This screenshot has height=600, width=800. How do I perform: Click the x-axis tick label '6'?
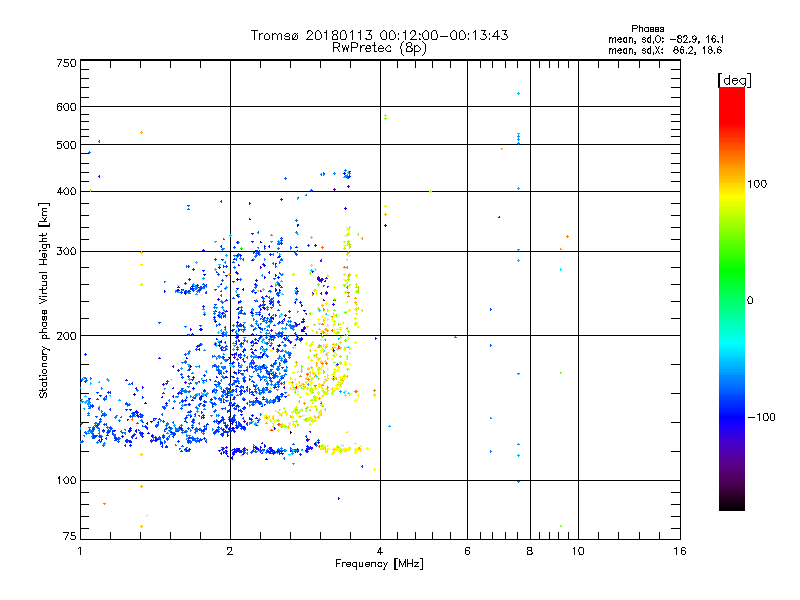click(x=467, y=551)
